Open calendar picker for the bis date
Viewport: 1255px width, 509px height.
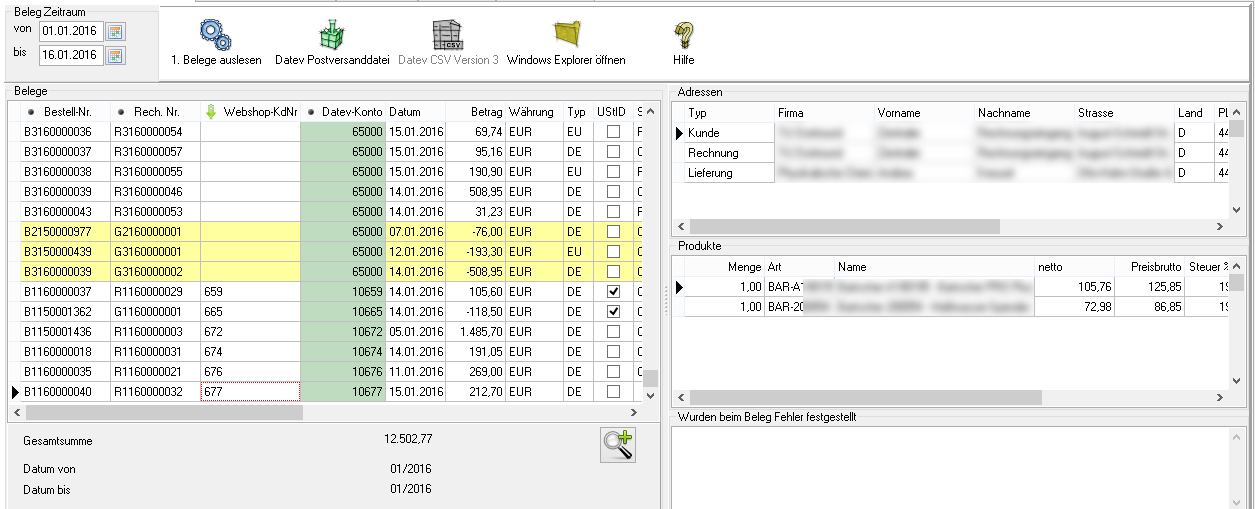pos(115,55)
